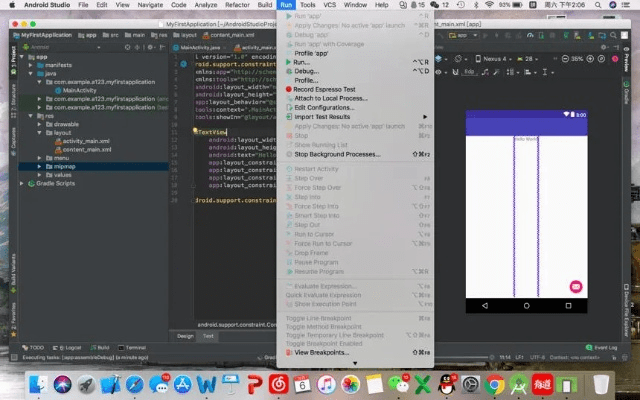Open View Breakpoints from menu

click(x=321, y=352)
